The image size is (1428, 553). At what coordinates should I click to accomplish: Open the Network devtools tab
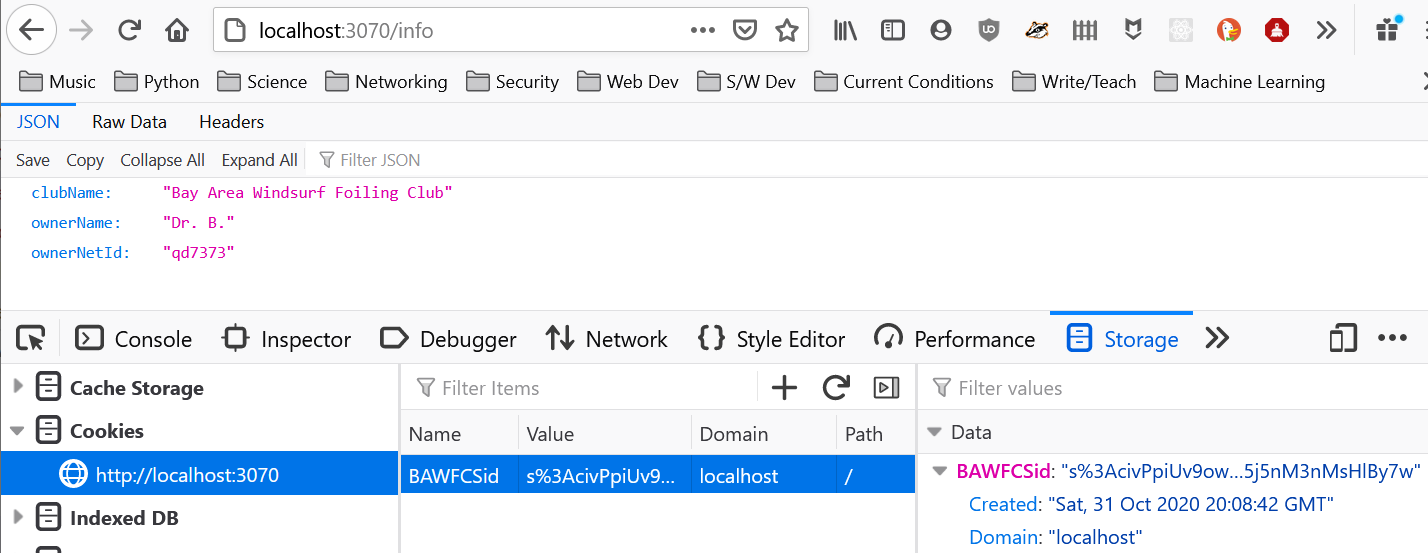pos(607,339)
